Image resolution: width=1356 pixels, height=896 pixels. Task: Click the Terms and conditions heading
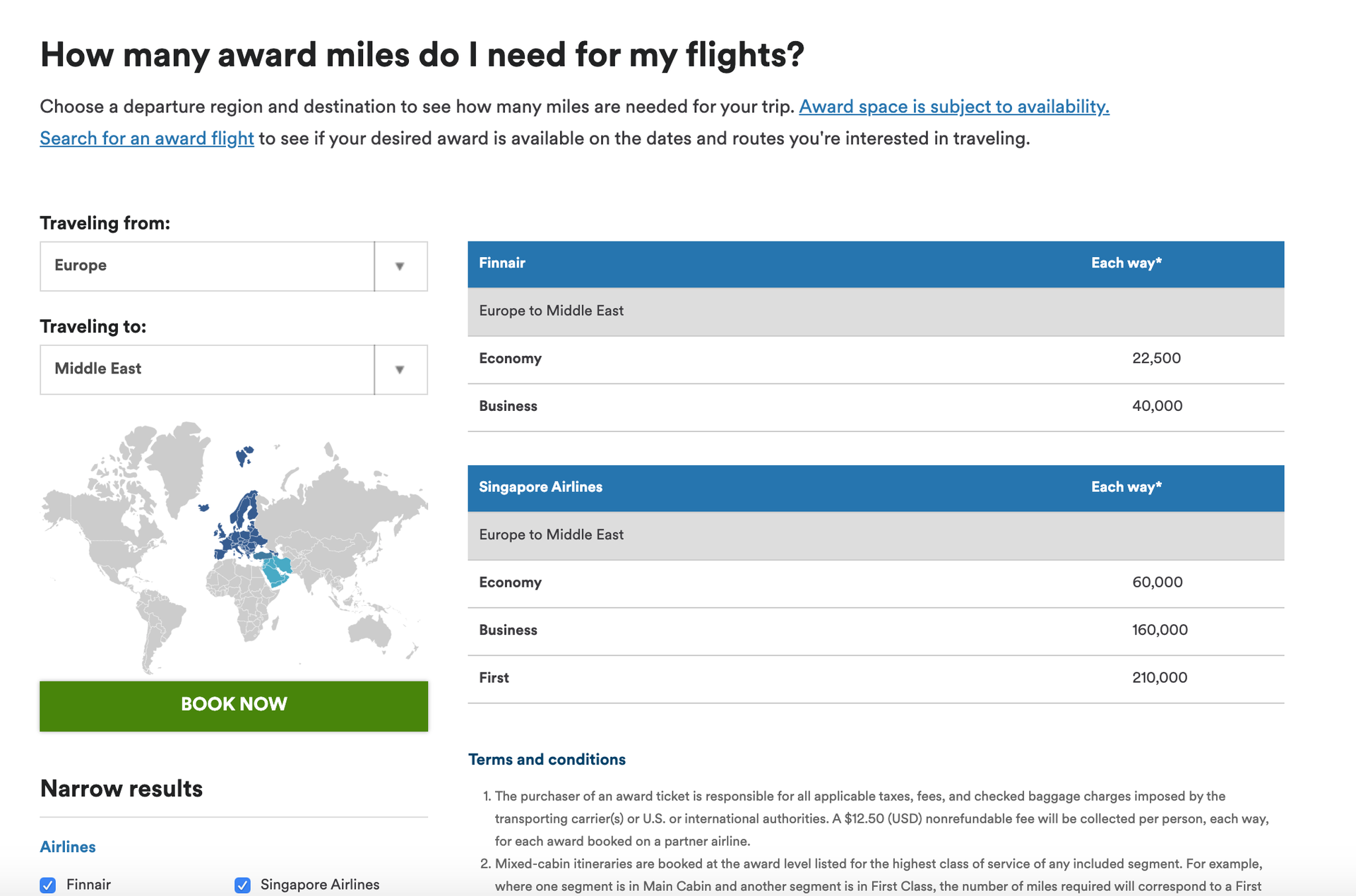pos(546,759)
